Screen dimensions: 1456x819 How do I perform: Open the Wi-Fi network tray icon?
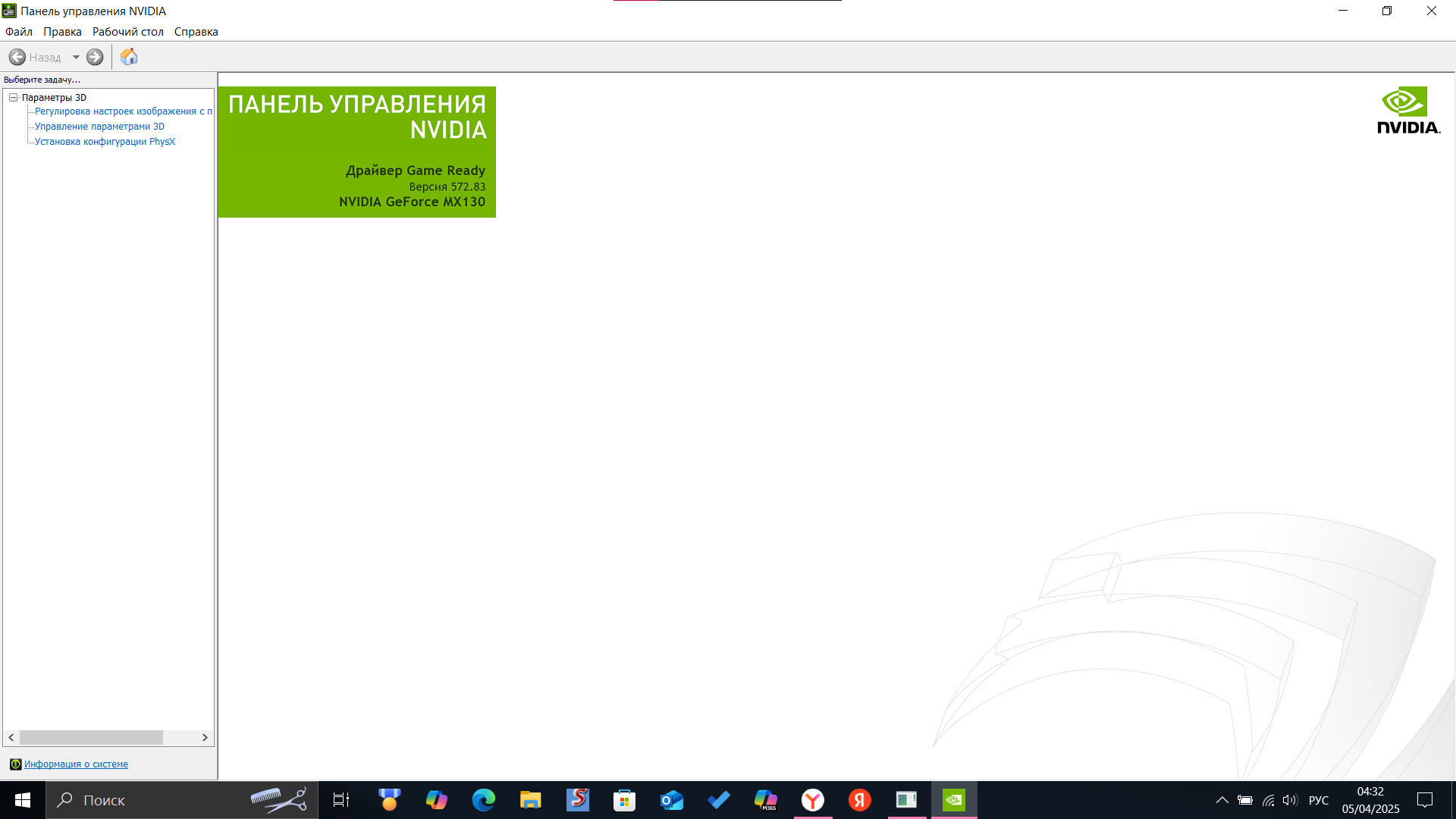pyautogui.click(x=1268, y=800)
